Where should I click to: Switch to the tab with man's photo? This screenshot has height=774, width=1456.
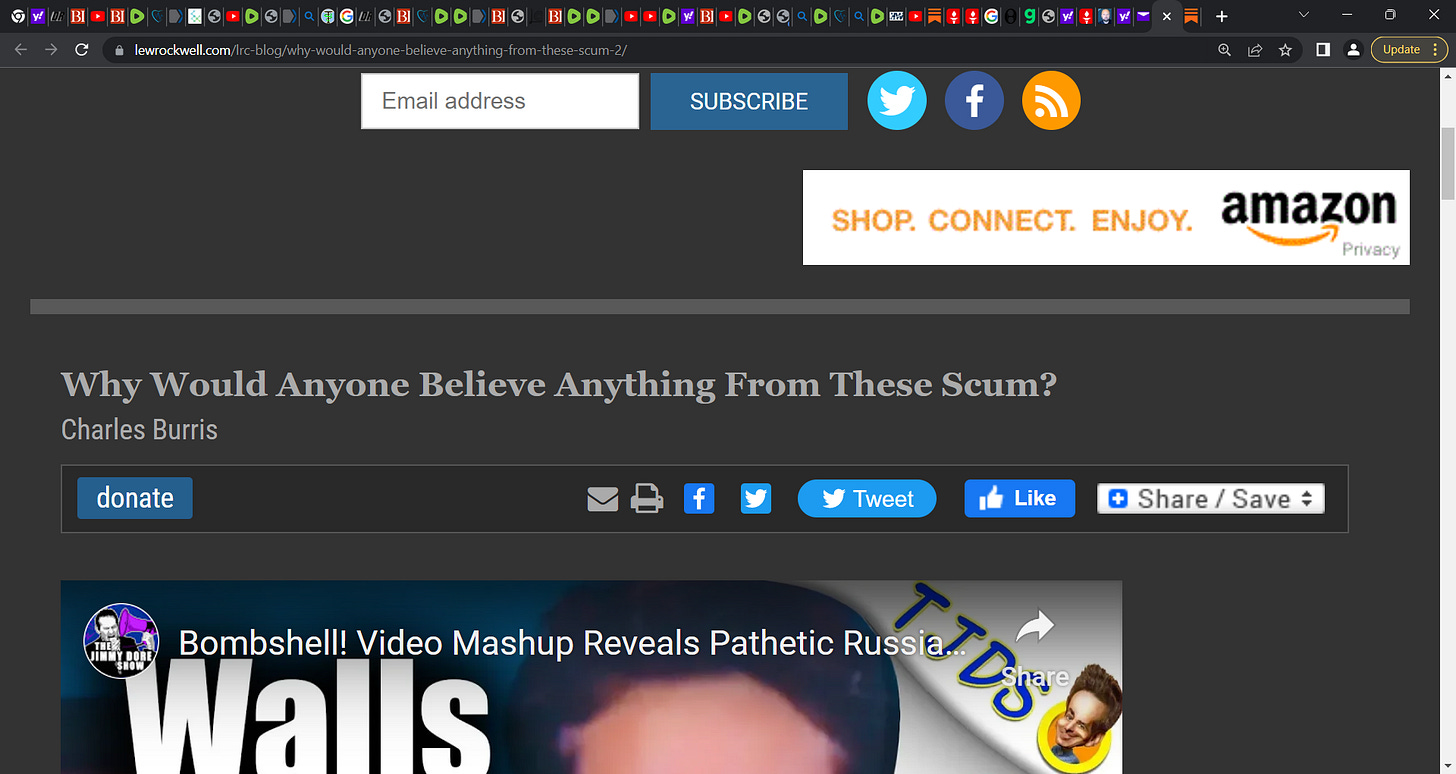(1105, 16)
